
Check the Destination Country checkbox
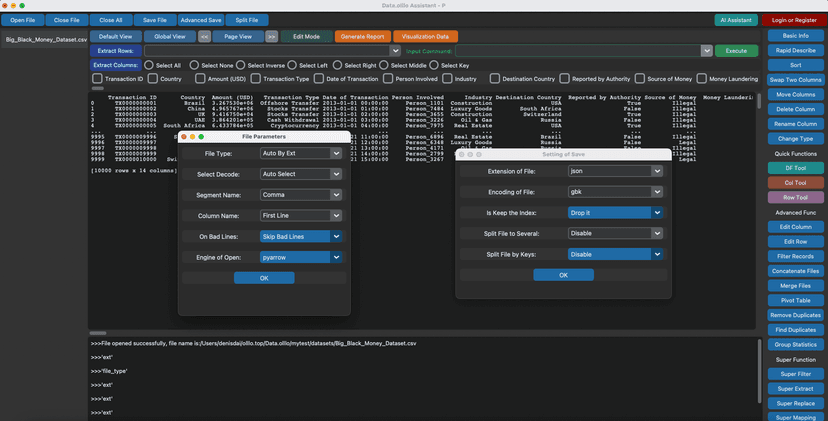pos(495,78)
